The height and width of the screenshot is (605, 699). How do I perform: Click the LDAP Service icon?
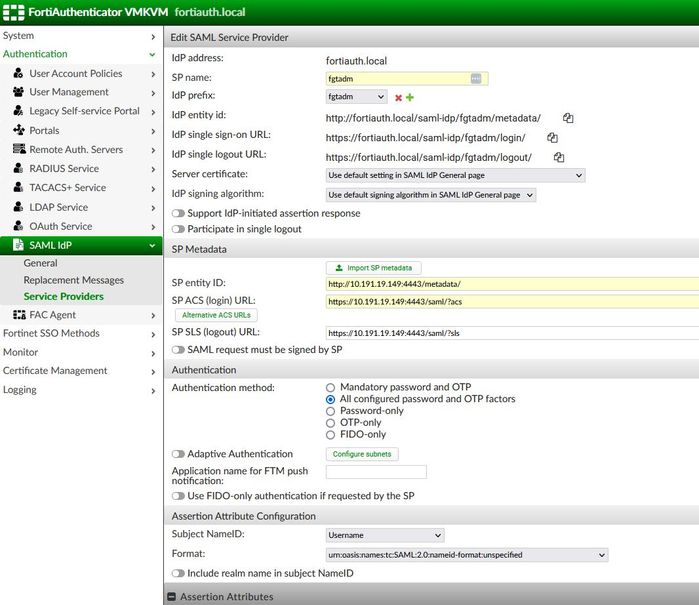click(18, 207)
